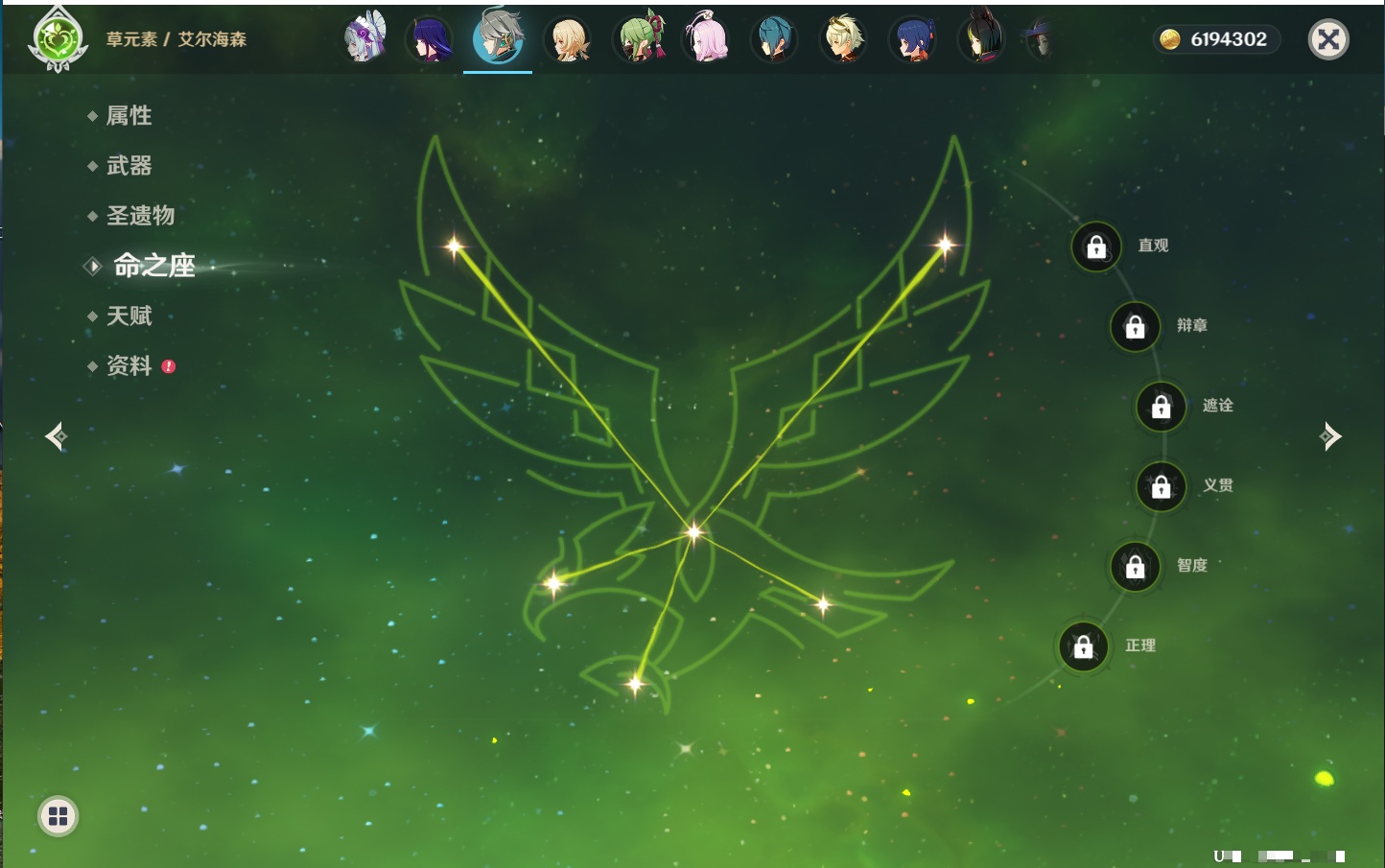Switch to the dark blue-haired character portrait
The height and width of the screenshot is (868, 1385).
[x=912, y=39]
